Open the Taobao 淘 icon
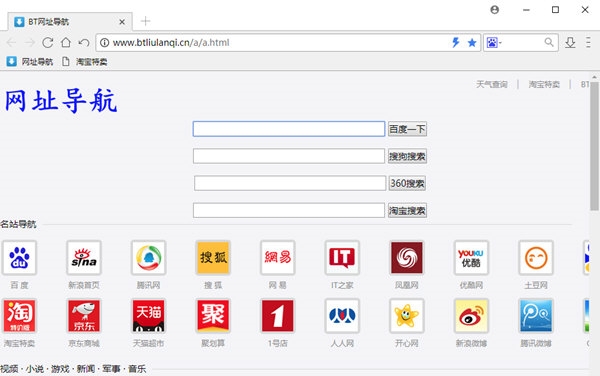 19,316
